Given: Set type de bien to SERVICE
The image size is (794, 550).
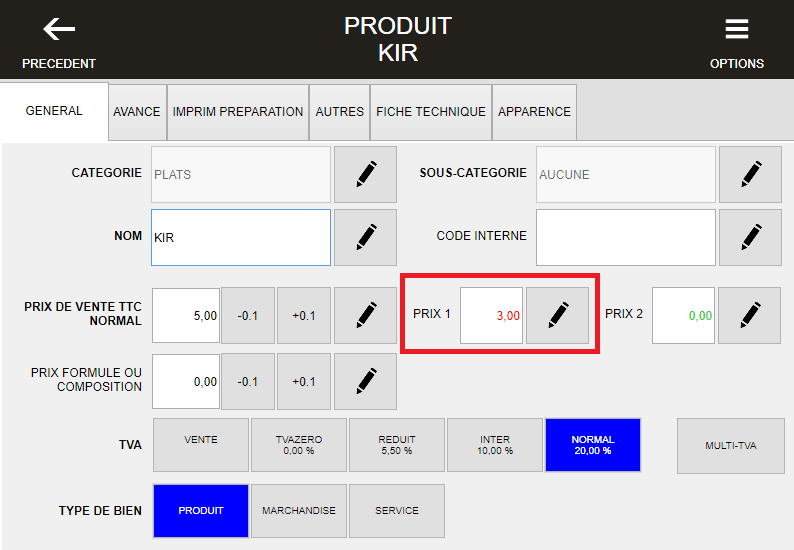Looking at the screenshot, I should [x=397, y=510].
